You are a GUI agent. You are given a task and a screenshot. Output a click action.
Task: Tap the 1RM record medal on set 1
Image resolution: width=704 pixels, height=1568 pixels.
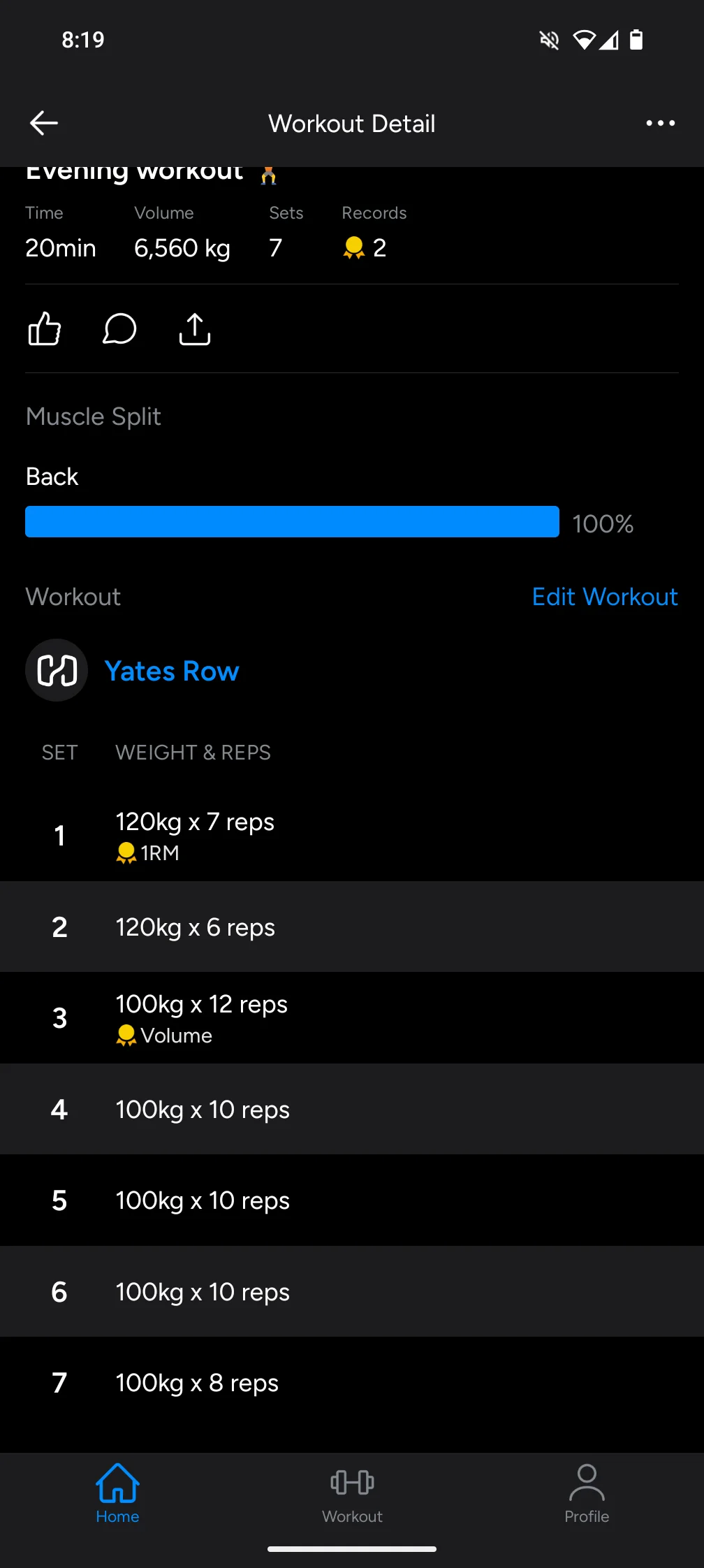tap(126, 853)
